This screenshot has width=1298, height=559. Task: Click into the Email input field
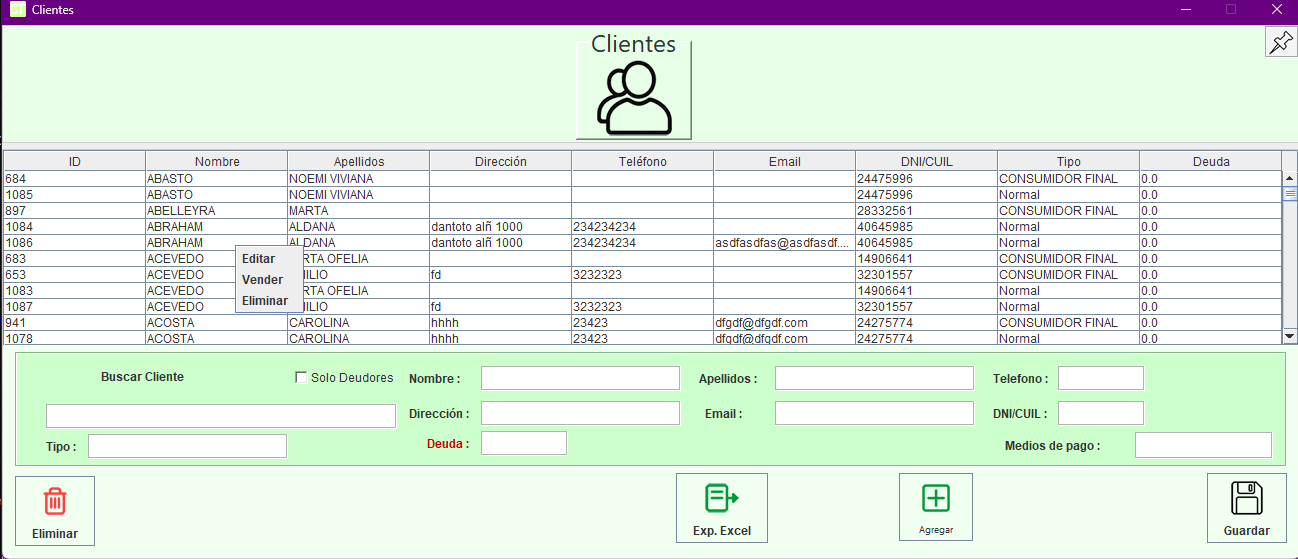tap(873, 413)
